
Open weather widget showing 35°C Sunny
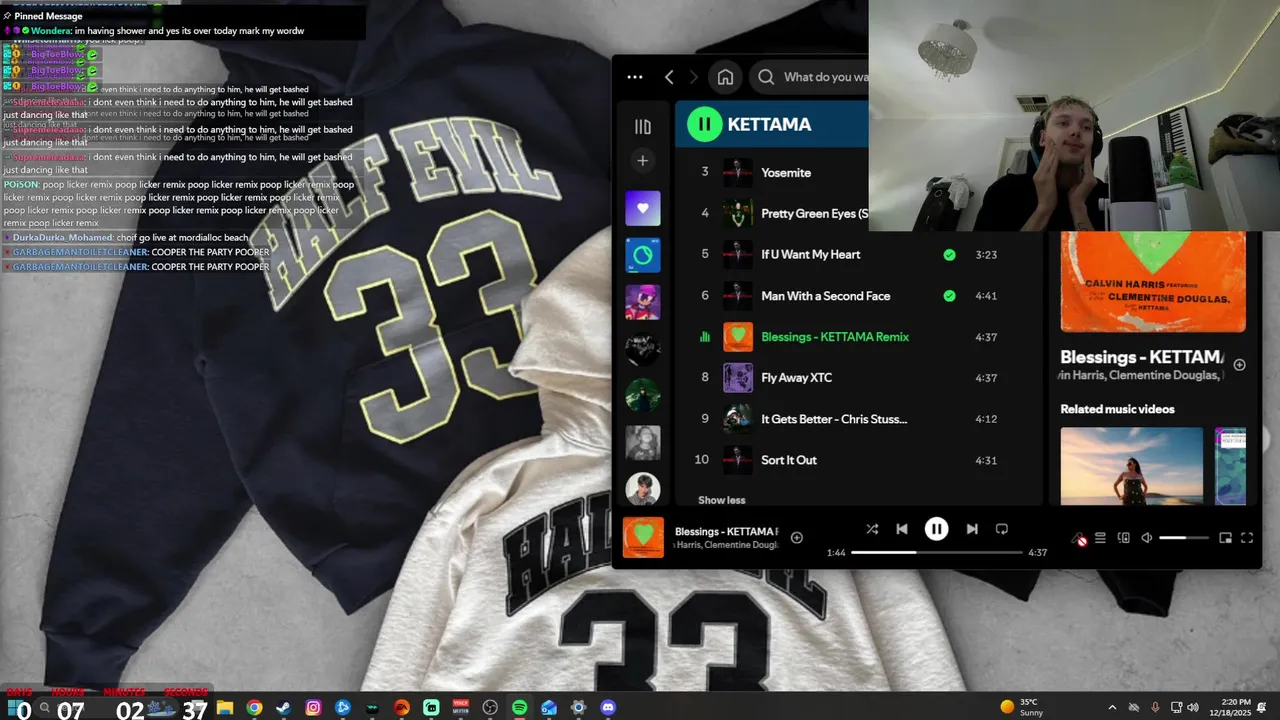coord(1023,707)
